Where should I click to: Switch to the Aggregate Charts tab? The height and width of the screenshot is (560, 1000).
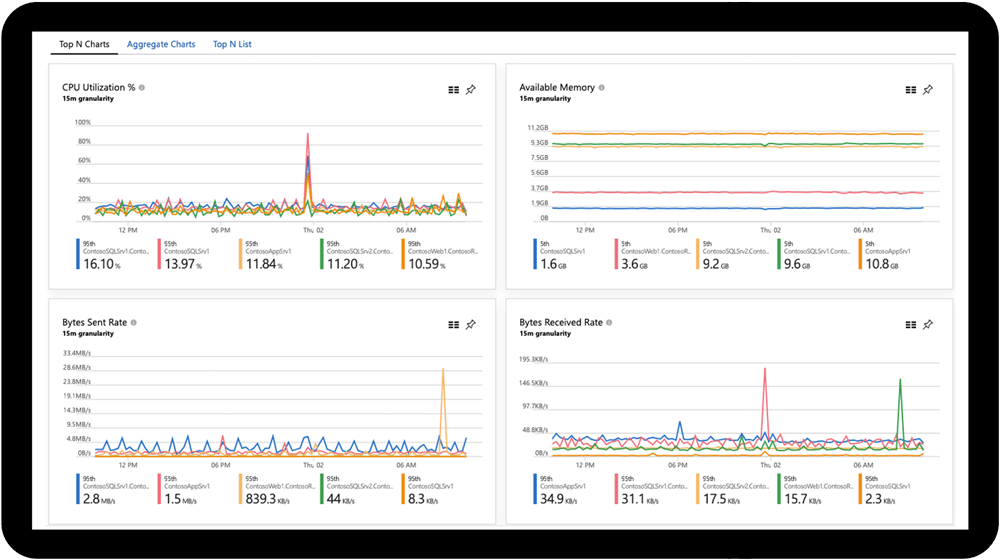(x=161, y=44)
